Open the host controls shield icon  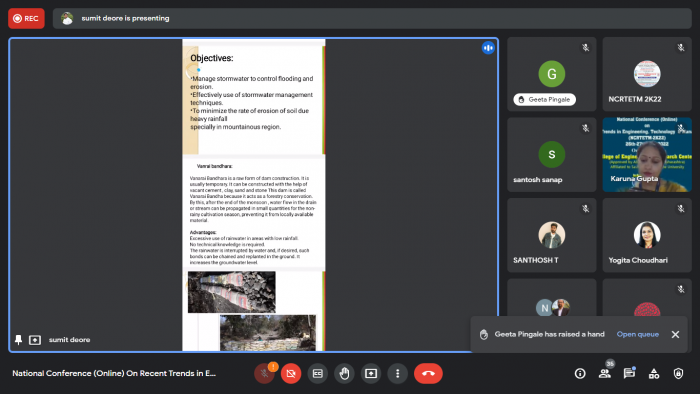click(678, 373)
